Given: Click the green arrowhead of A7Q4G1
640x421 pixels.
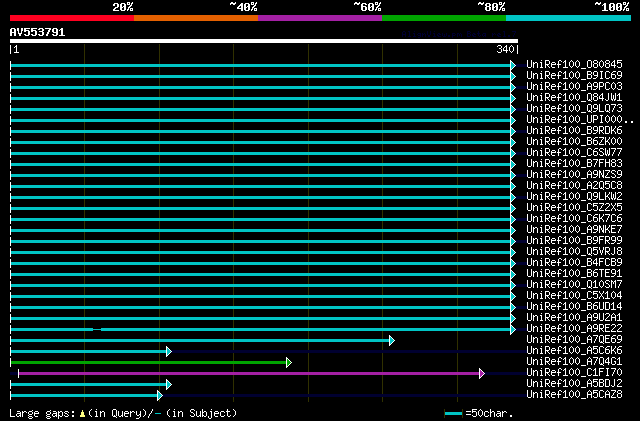Looking at the screenshot, I should tap(288, 362).
